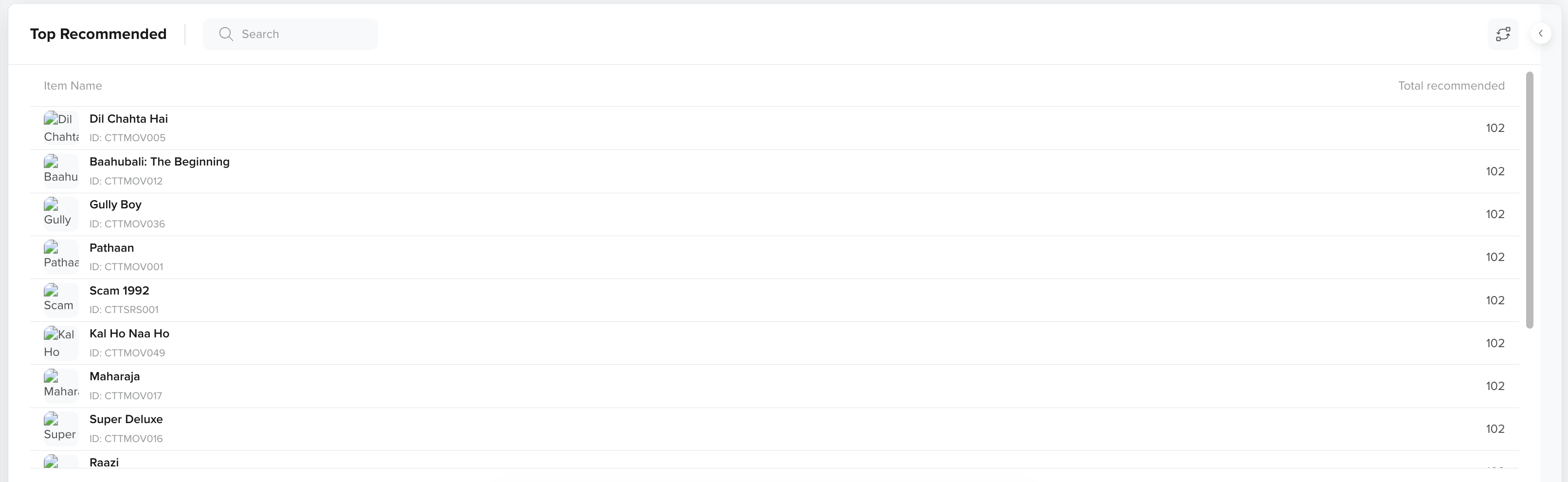Image resolution: width=1568 pixels, height=482 pixels.
Task: Open the Dil Chahta Hai thumbnail
Action: click(61, 128)
